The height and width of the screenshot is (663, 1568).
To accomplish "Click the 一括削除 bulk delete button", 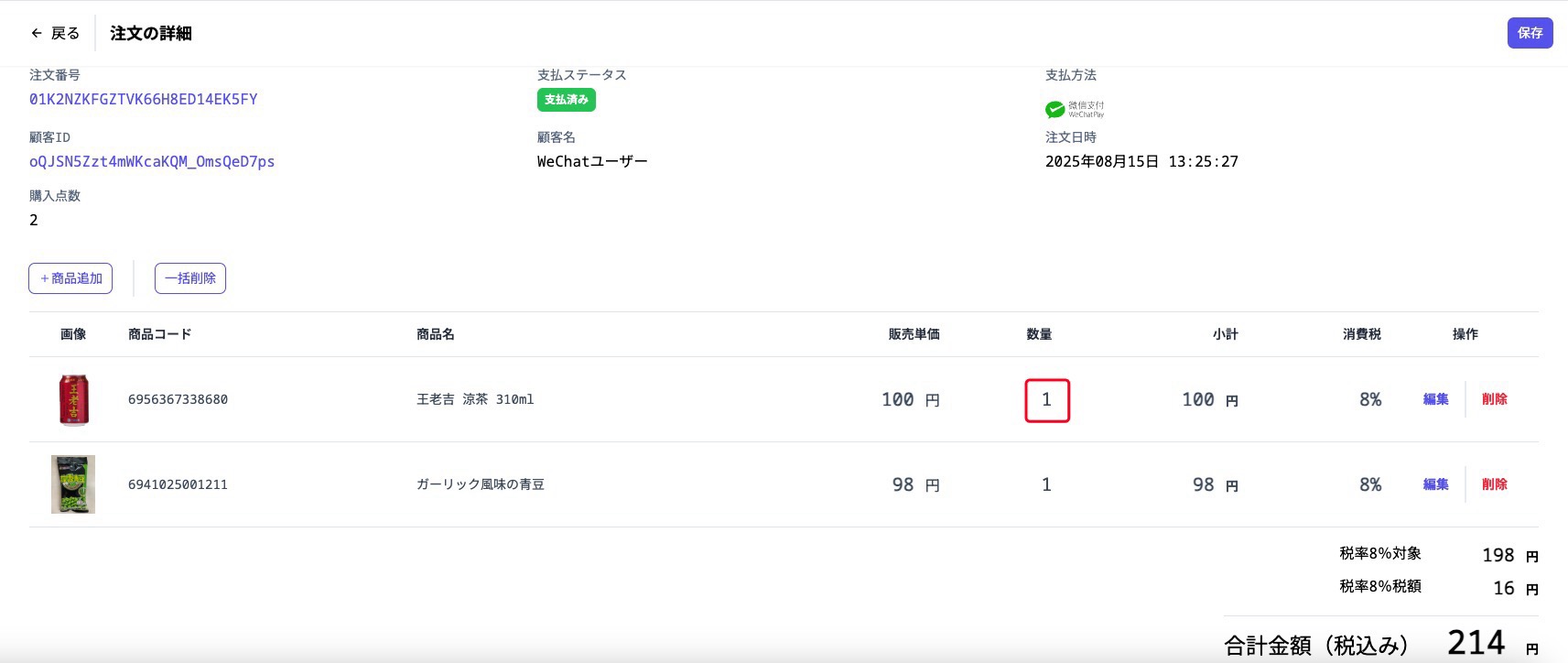I will click(190, 278).
